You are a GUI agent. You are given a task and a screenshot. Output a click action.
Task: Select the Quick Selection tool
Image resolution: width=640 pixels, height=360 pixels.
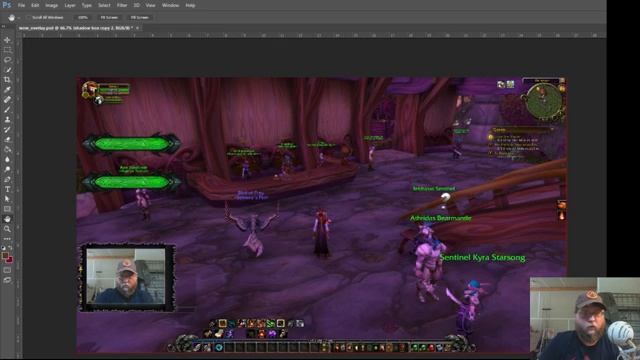click(7, 70)
